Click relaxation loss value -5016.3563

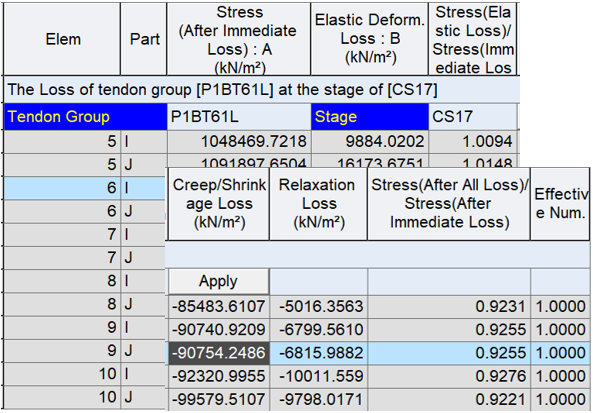tap(318, 306)
